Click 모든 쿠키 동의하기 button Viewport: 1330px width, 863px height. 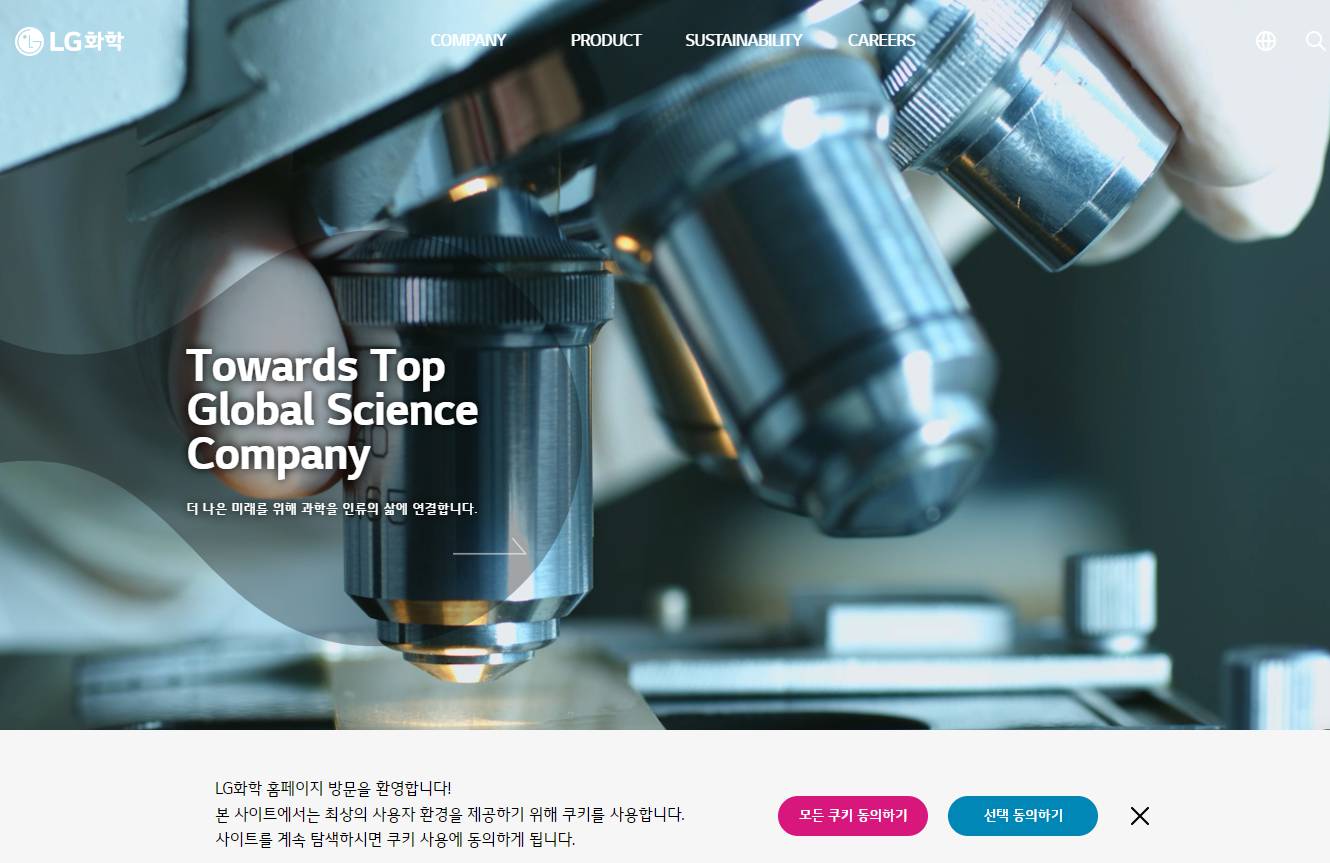[853, 816]
